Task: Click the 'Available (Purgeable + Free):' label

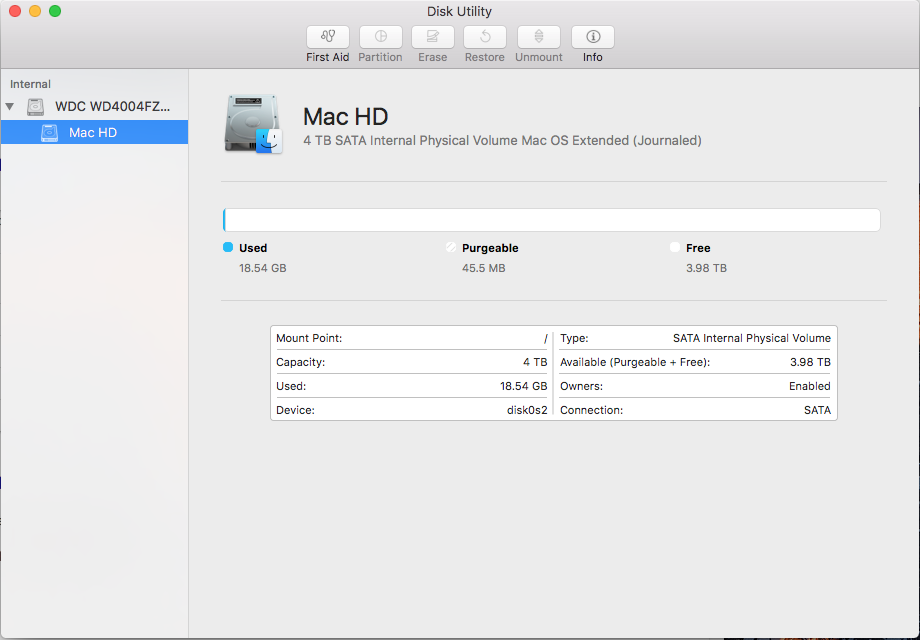Action: pos(635,363)
